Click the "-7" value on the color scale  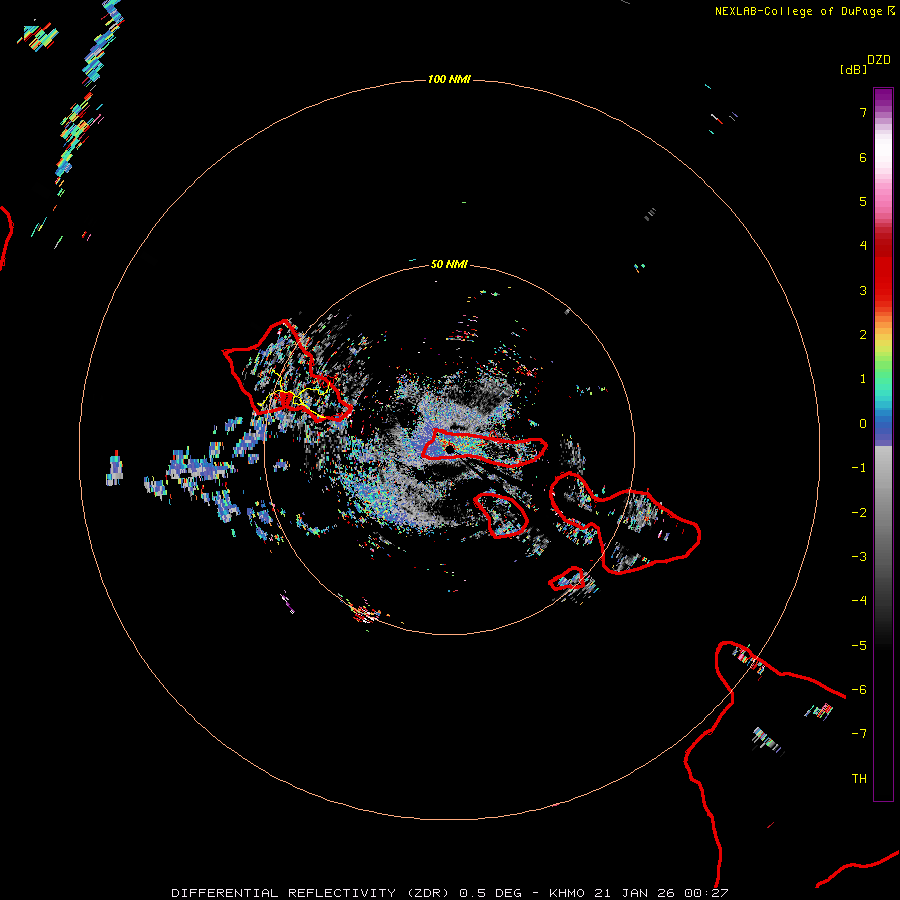(x=859, y=734)
